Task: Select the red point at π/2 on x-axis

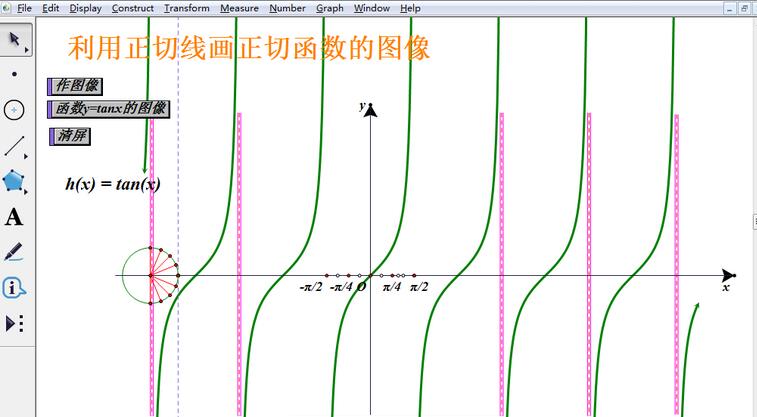Action: [x=414, y=276]
